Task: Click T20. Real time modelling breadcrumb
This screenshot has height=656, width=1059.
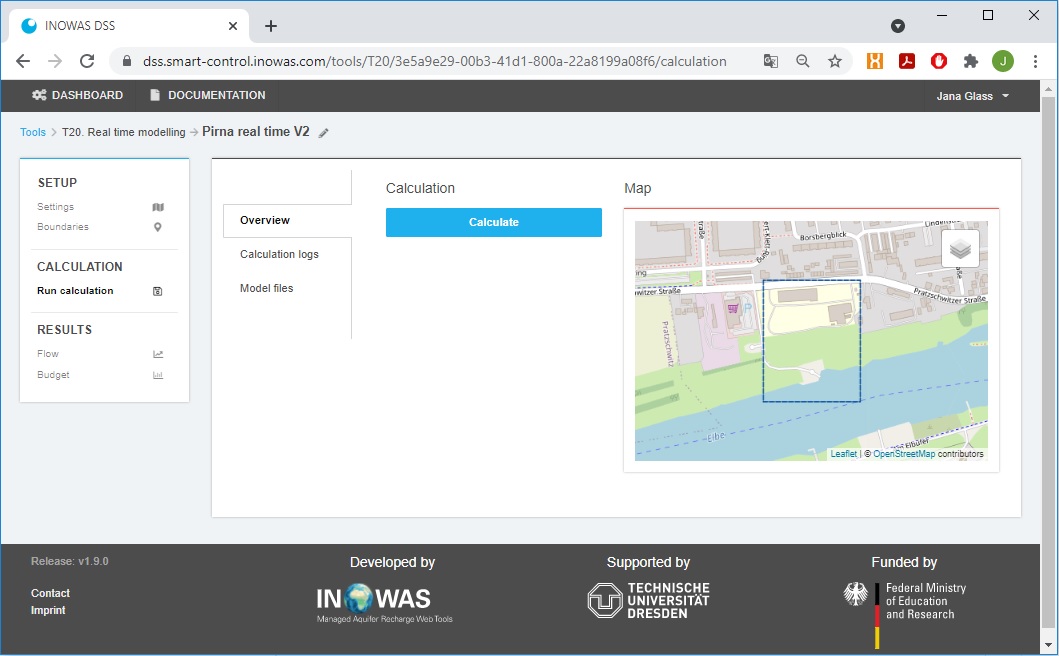Action: [x=124, y=132]
